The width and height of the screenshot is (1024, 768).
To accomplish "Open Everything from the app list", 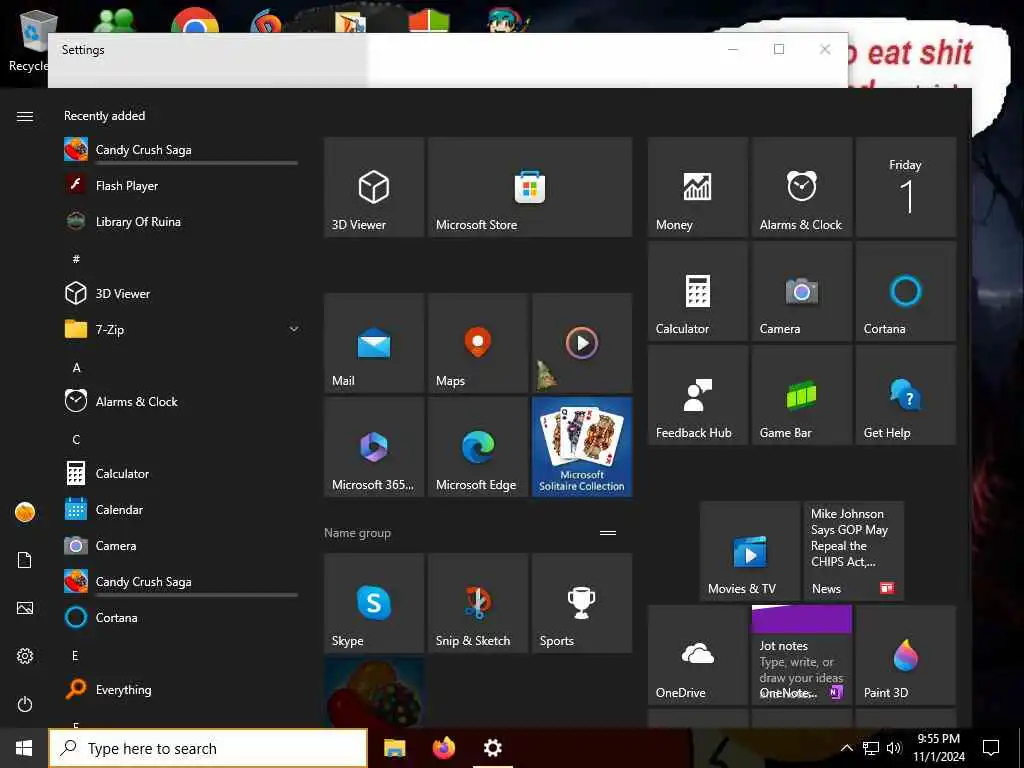I will tap(182, 690).
